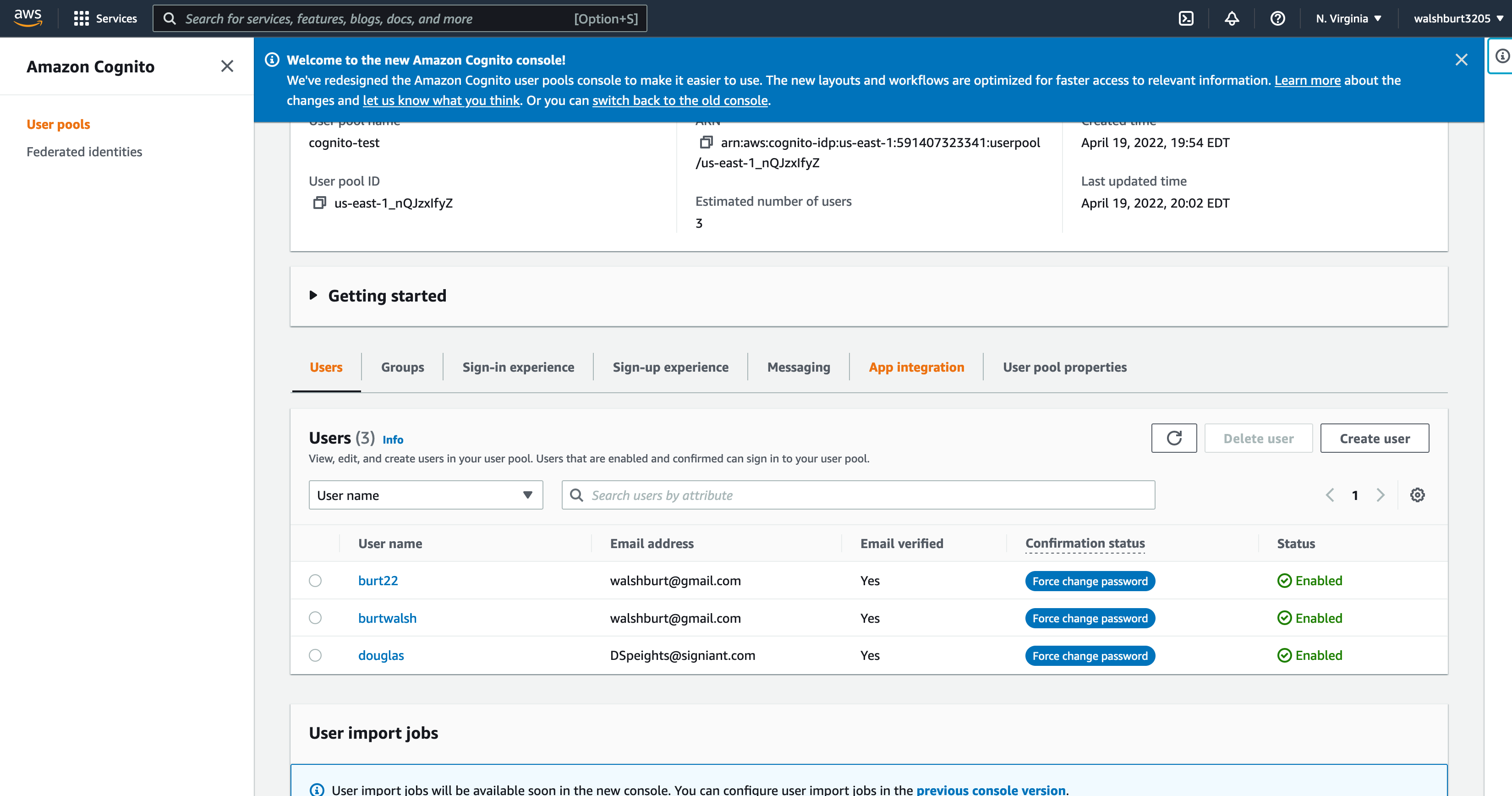1512x796 pixels.
Task: Copy the user pool ID
Action: pyautogui.click(x=319, y=203)
